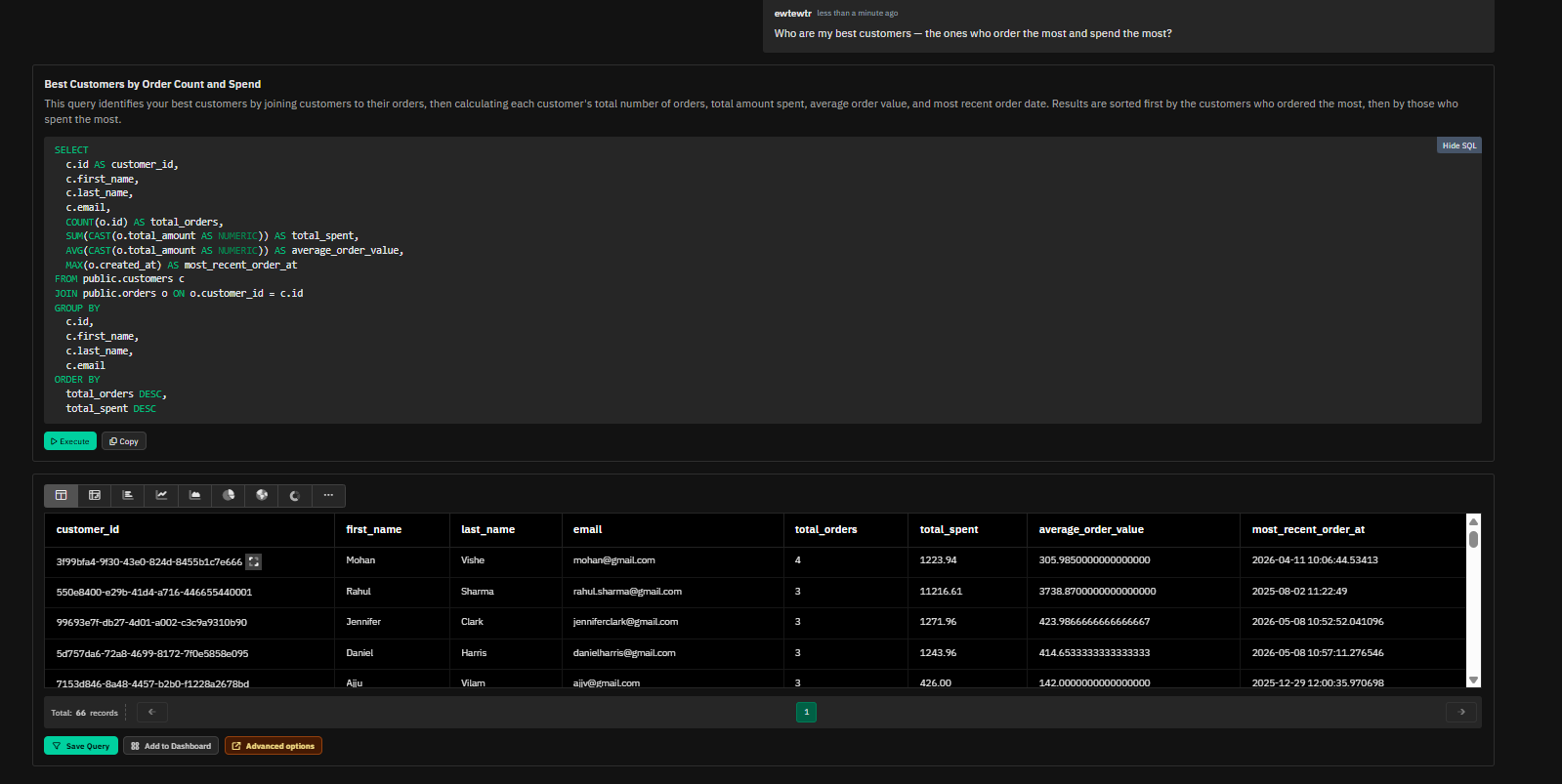Hide the SQL code block
Viewport: 1562px width, 784px height.
[x=1459, y=145]
